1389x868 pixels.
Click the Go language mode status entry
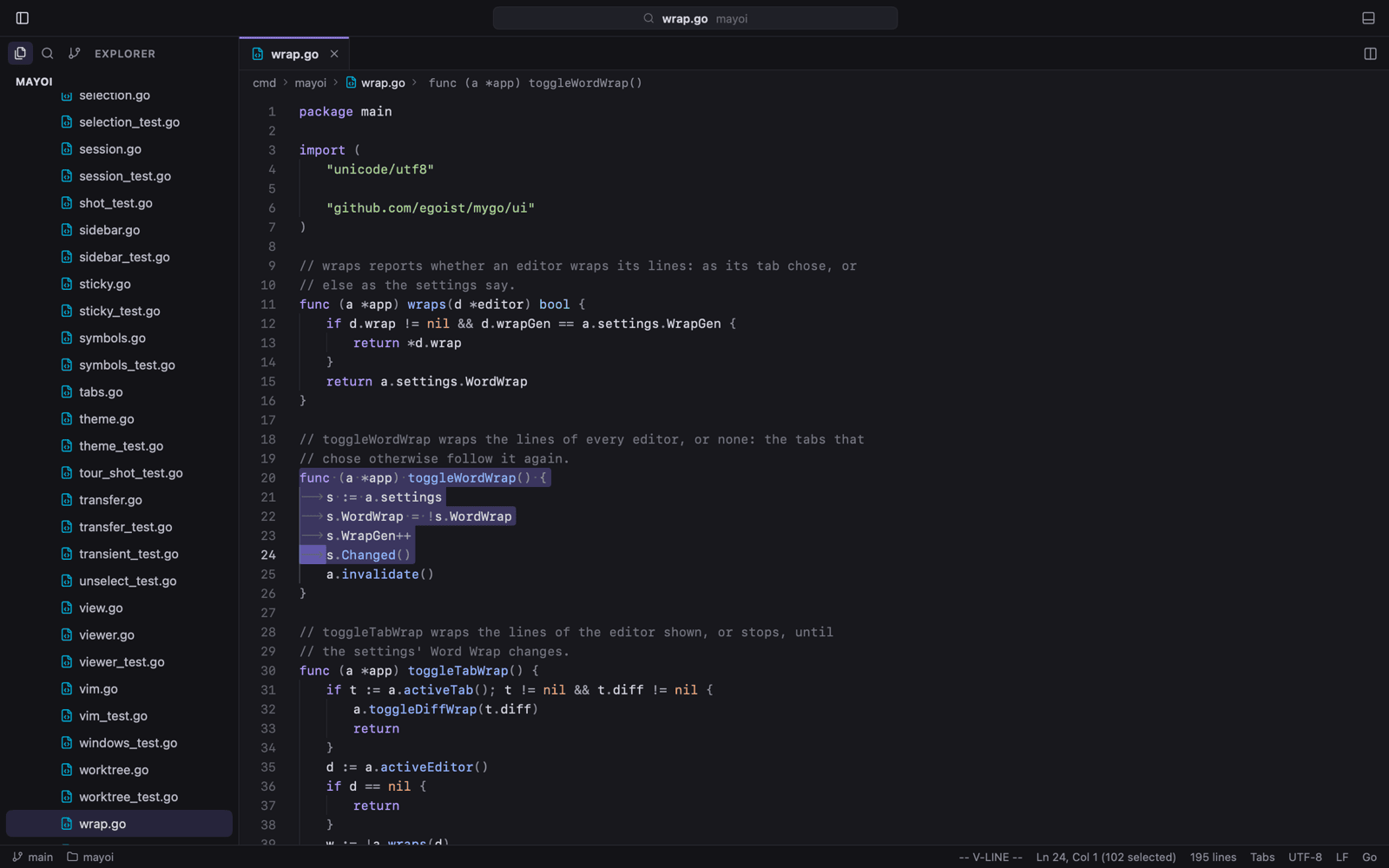[x=1369, y=857]
